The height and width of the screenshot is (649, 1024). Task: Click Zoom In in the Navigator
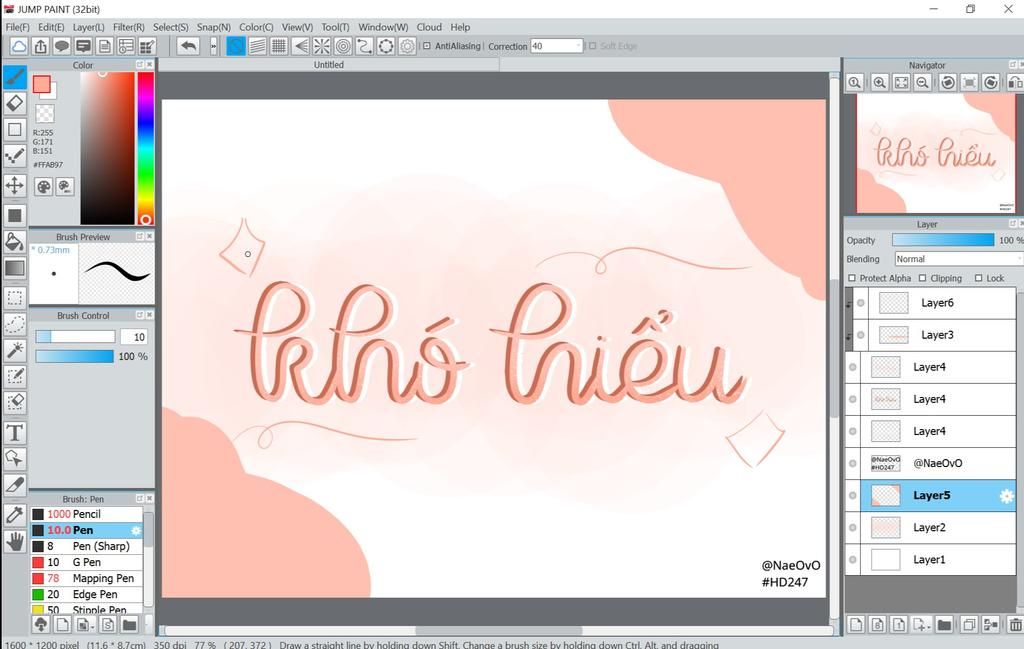(880, 83)
